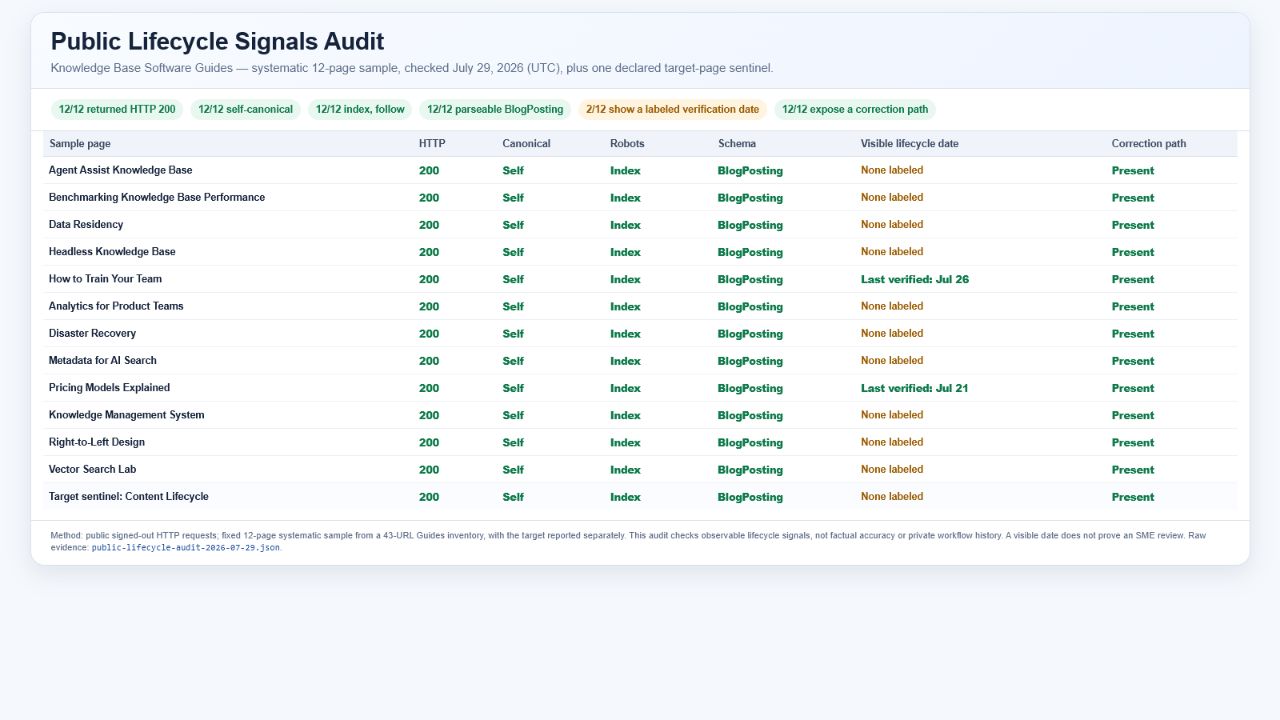Select the 'How to Train Your Team' page name
The width and height of the screenshot is (1280, 720).
[x=105, y=279]
